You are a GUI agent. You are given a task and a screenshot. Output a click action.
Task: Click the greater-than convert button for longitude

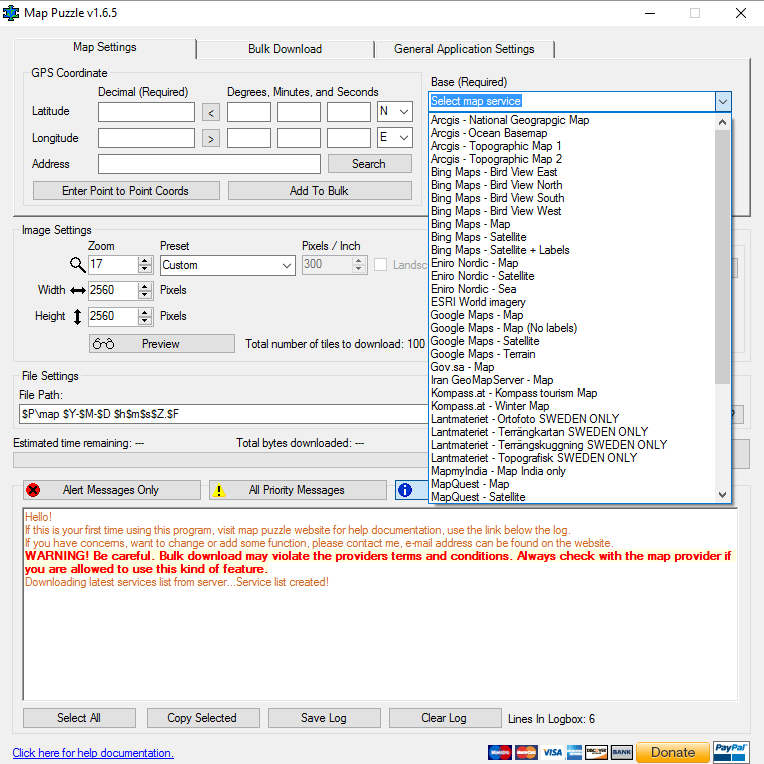click(210, 139)
